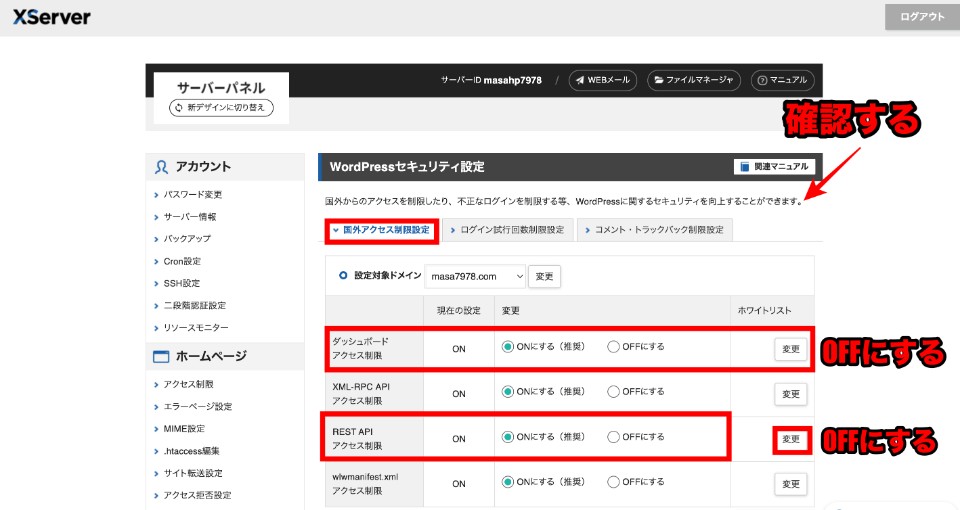This screenshot has height=510, width=960.
Task: Select OFFにする for wlwmanifest.xml
Action: (x=613, y=482)
